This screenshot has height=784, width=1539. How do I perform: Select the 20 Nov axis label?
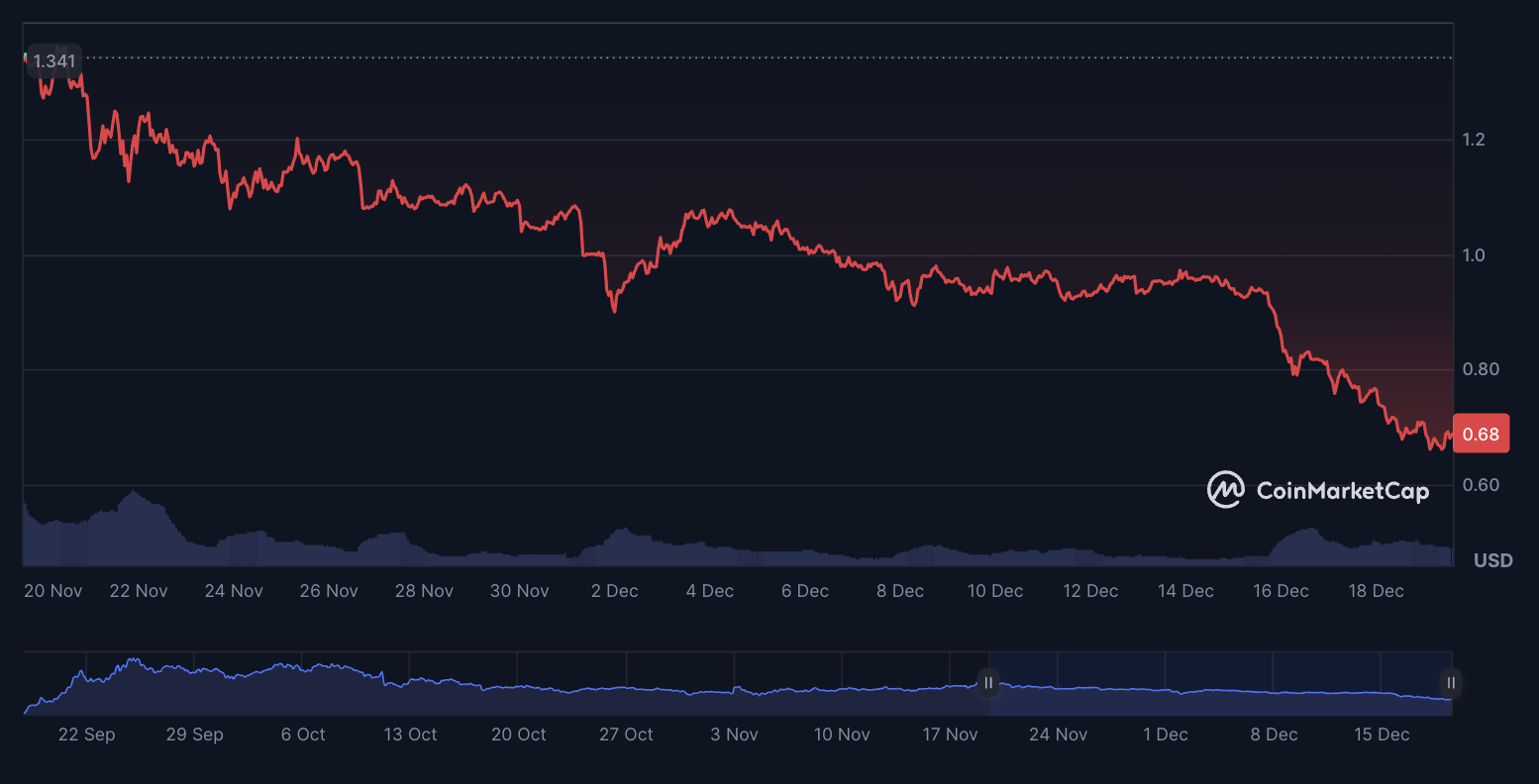click(52, 590)
